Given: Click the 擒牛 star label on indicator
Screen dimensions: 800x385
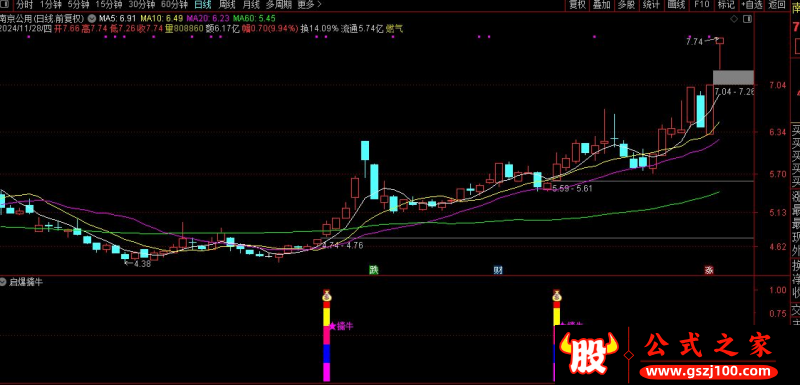Looking at the screenshot, I should [x=341, y=326].
